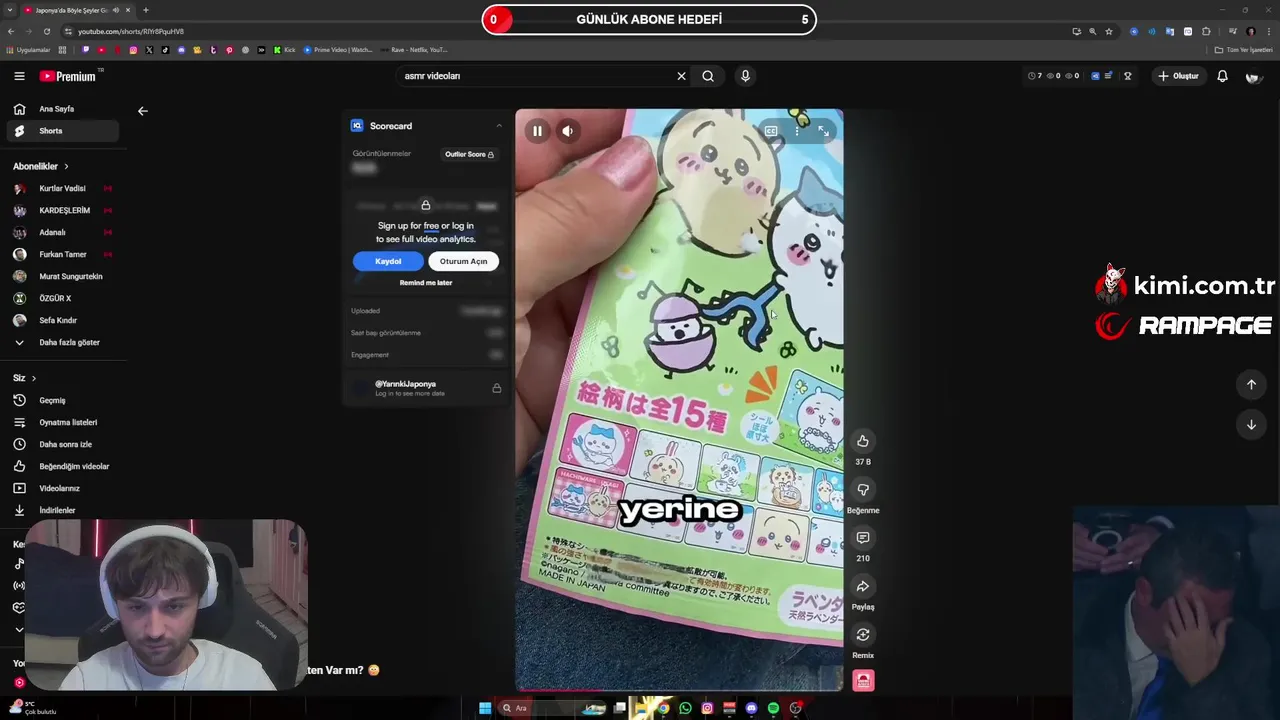
Task: Open the 210 comments panel
Action: pos(863,538)
